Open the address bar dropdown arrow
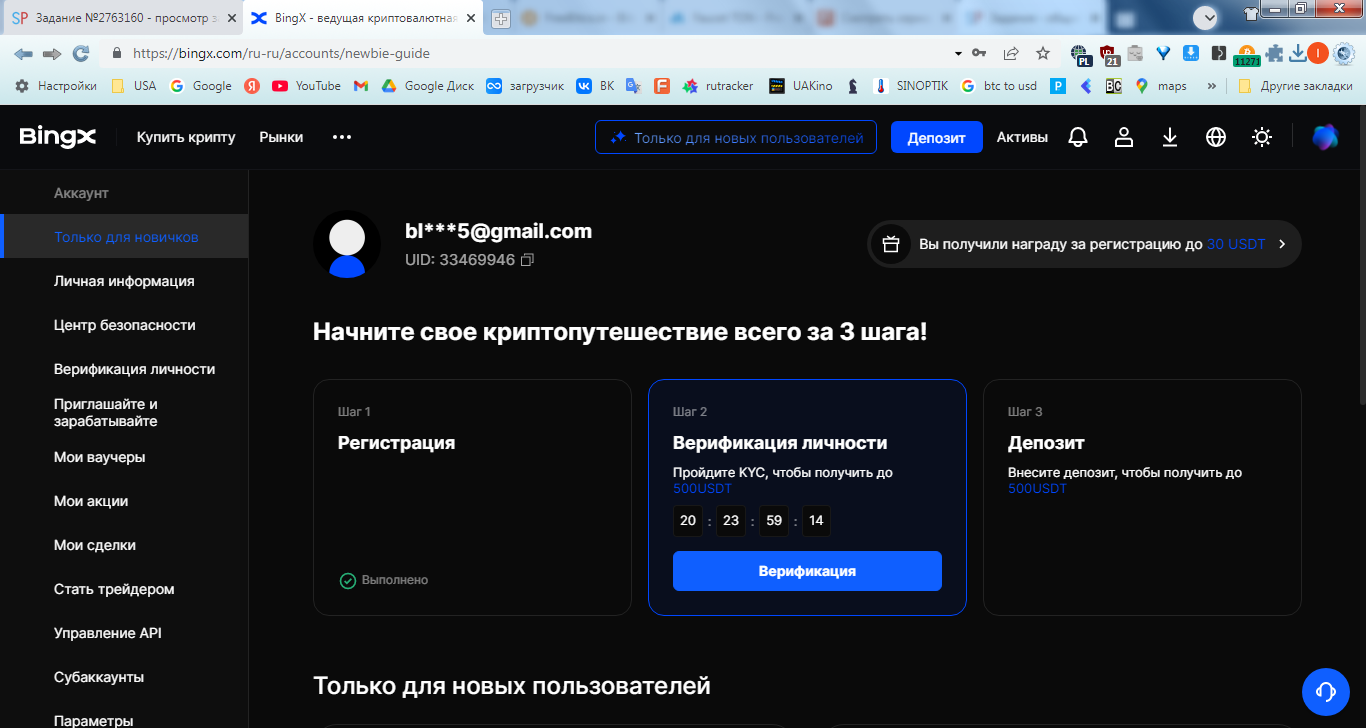The width and height of the screenshot is (1366, 728). [x=958, y=53]
